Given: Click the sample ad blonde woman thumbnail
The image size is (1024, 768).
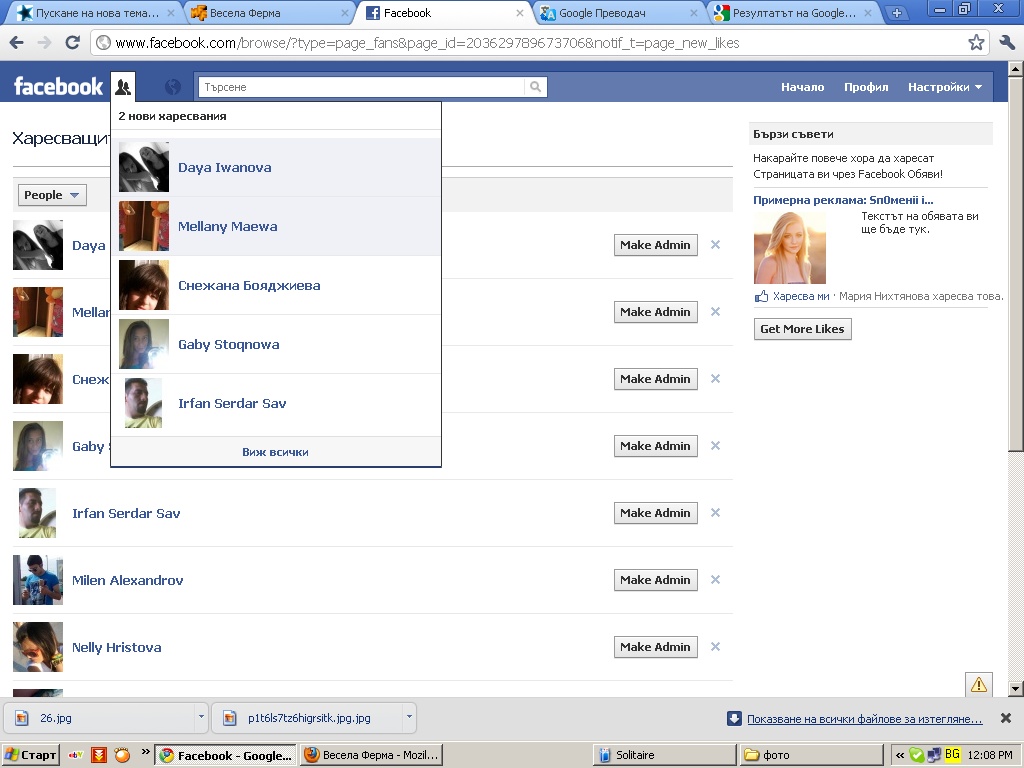Looking at the screenshot, I should pos(790,248).
